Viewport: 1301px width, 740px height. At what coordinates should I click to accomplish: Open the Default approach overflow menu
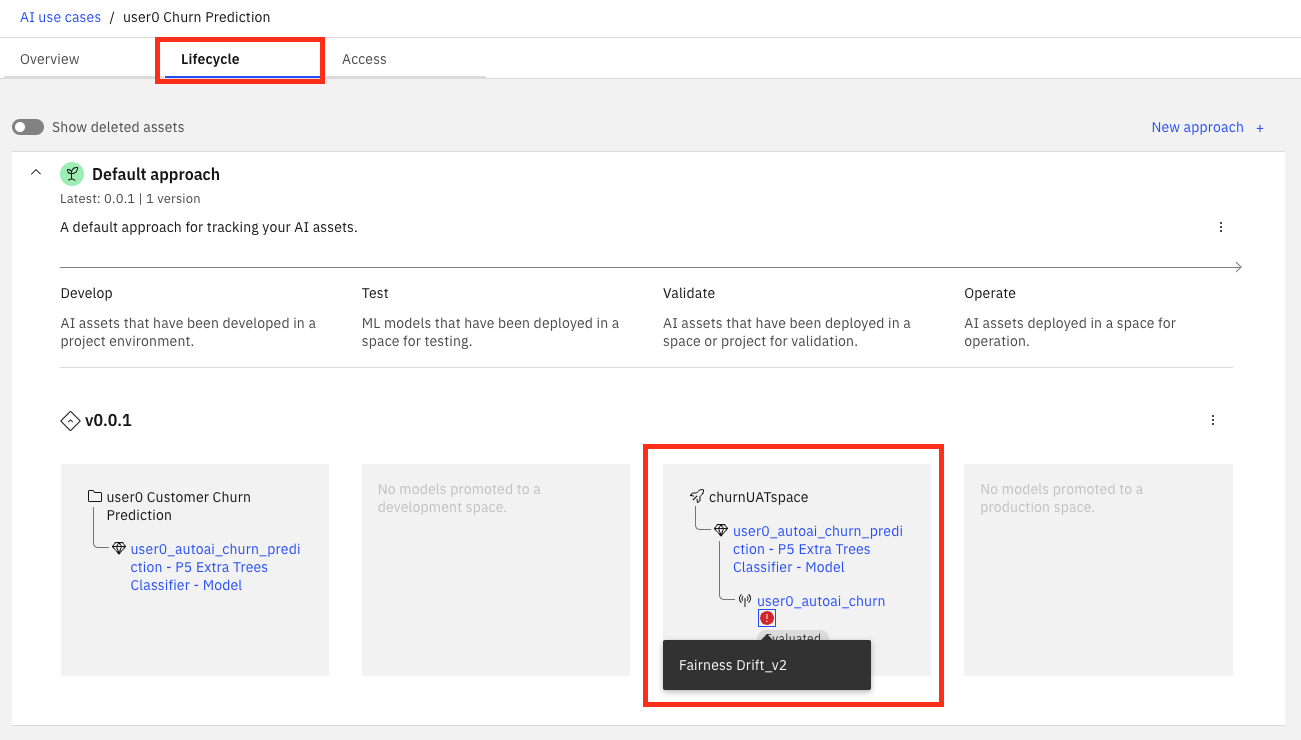pyautogui.click(x=1221, y=227)
